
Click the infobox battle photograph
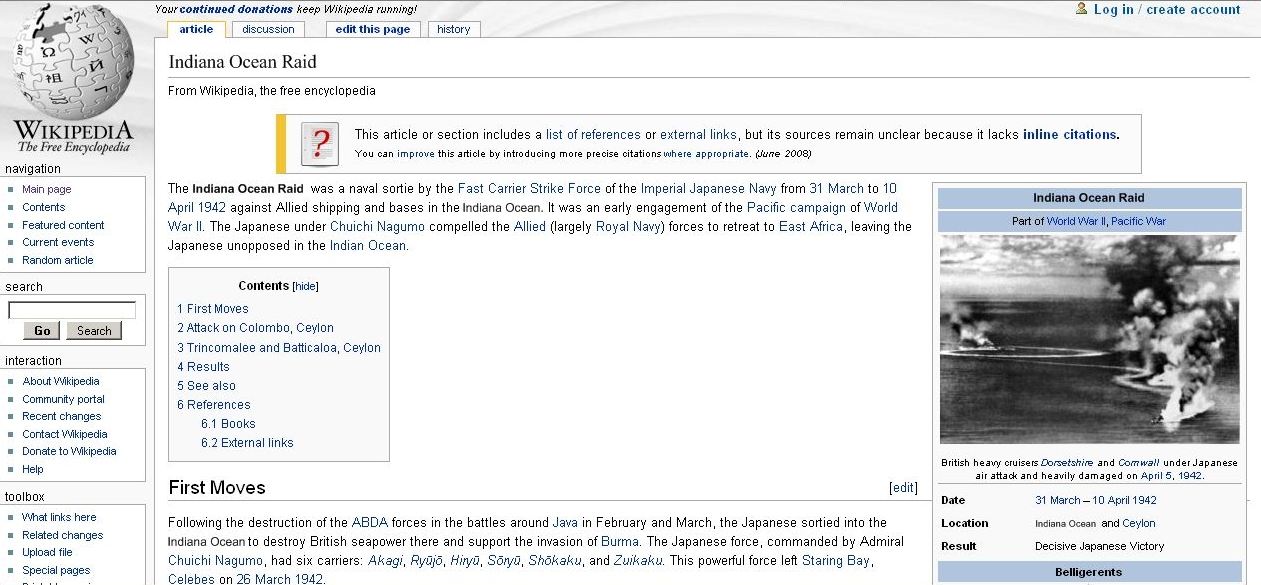1090,338
